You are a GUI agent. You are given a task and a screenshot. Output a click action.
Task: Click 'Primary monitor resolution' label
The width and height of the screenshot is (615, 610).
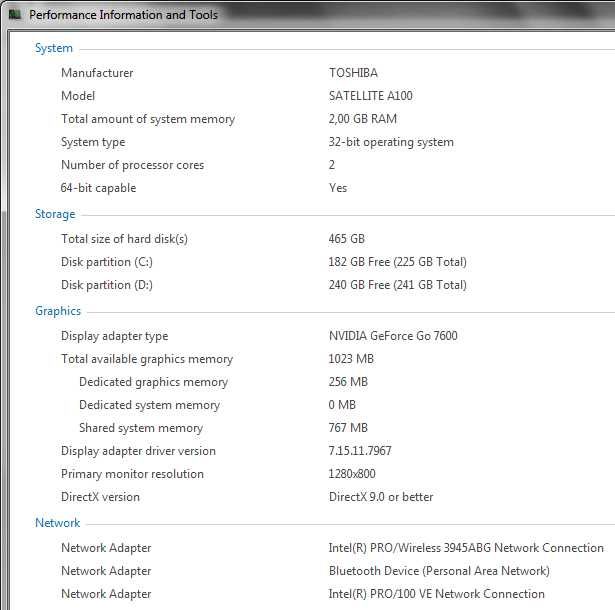point(133,474)
